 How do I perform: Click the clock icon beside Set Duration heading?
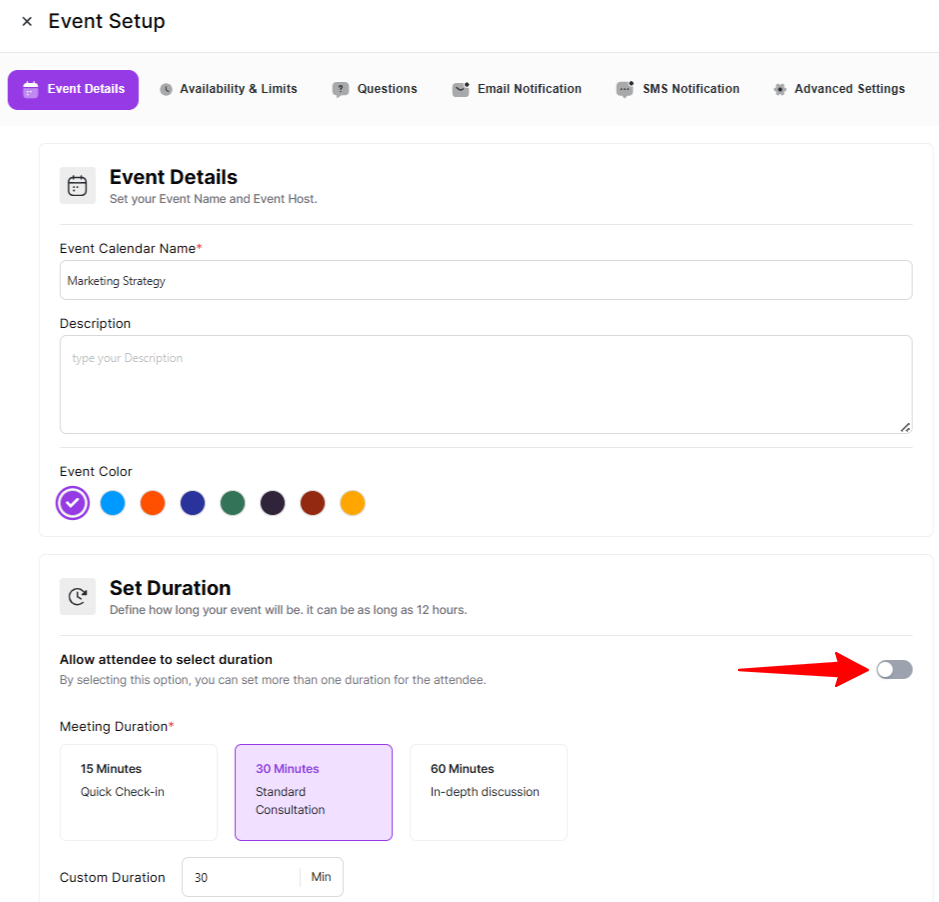coord(77,596)
